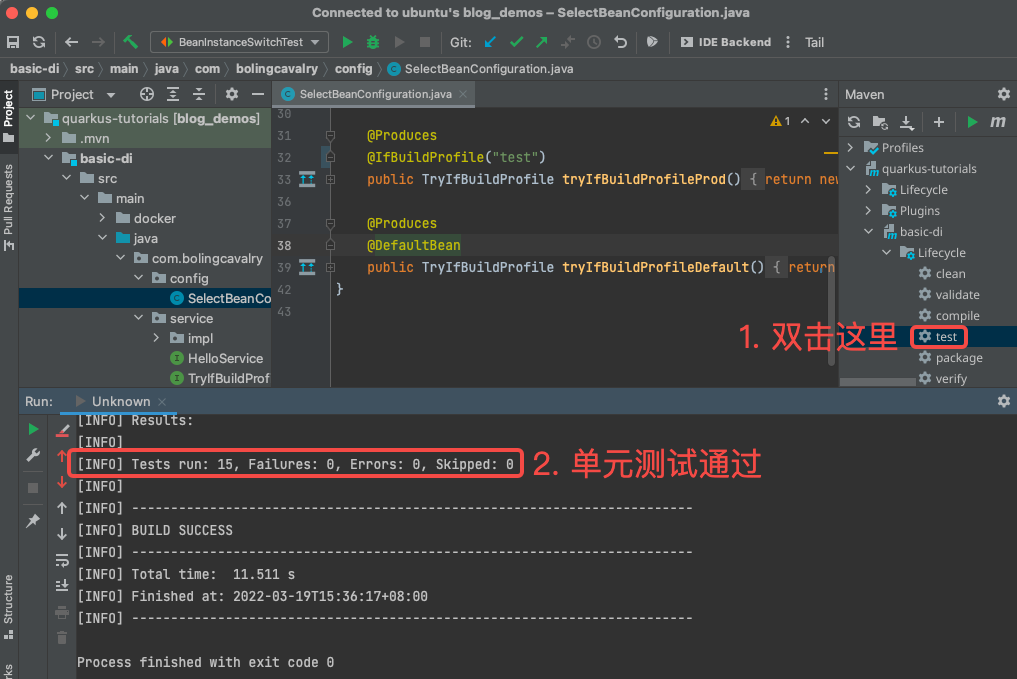1017x679 pixels.
Task: Rerun using Run panel green play icon
Action: (x=33, y=429)
